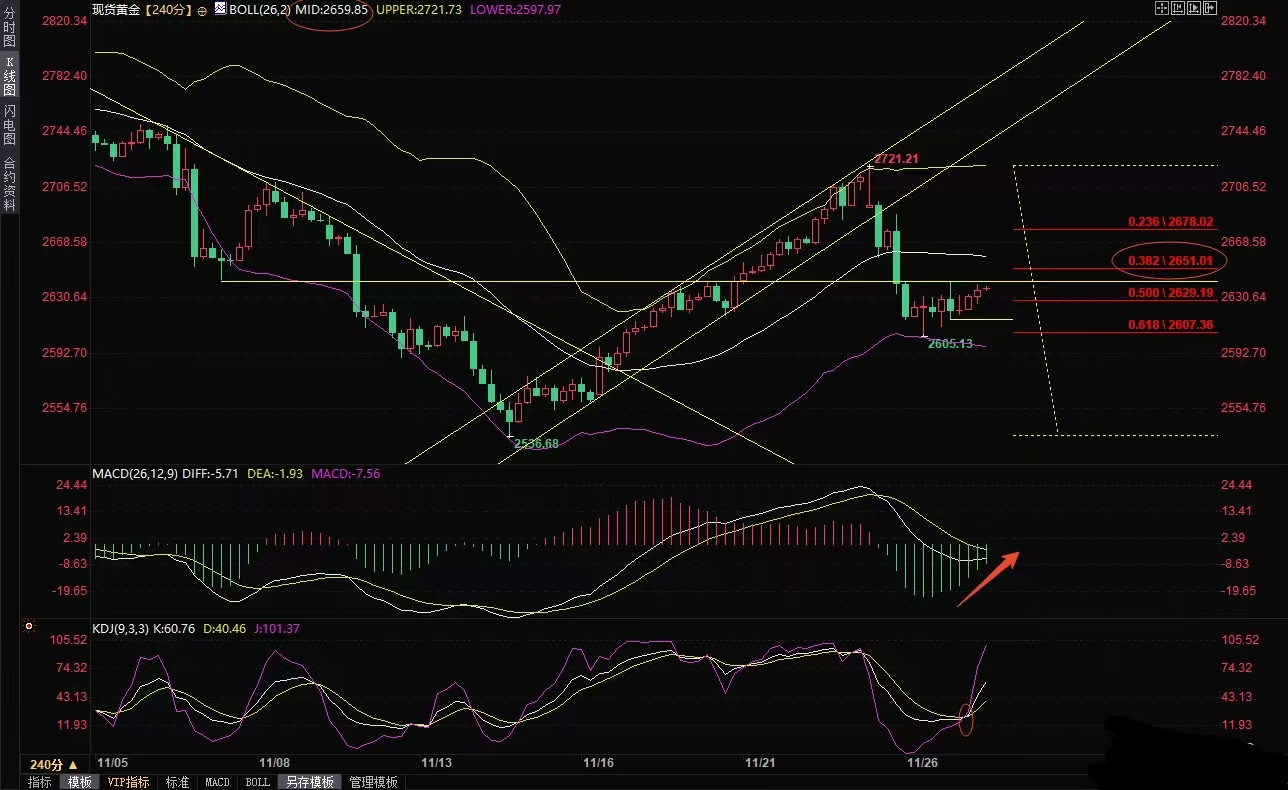Click the 0.382 \ 2651.01 Fibonacci label
Screen dimensions: 1288x790
[x=1170, y=261]
